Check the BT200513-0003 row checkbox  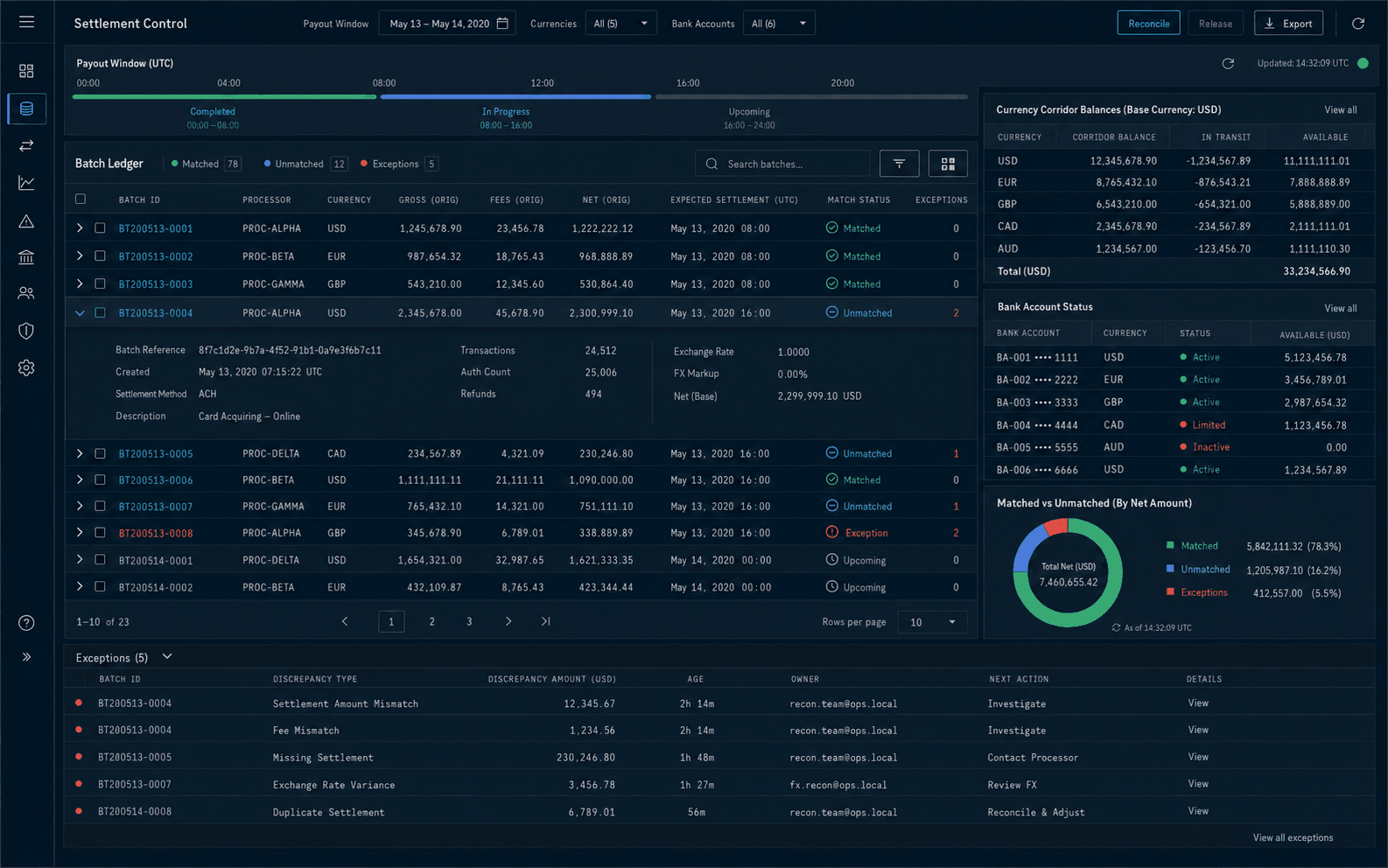(x=100, y=283)
